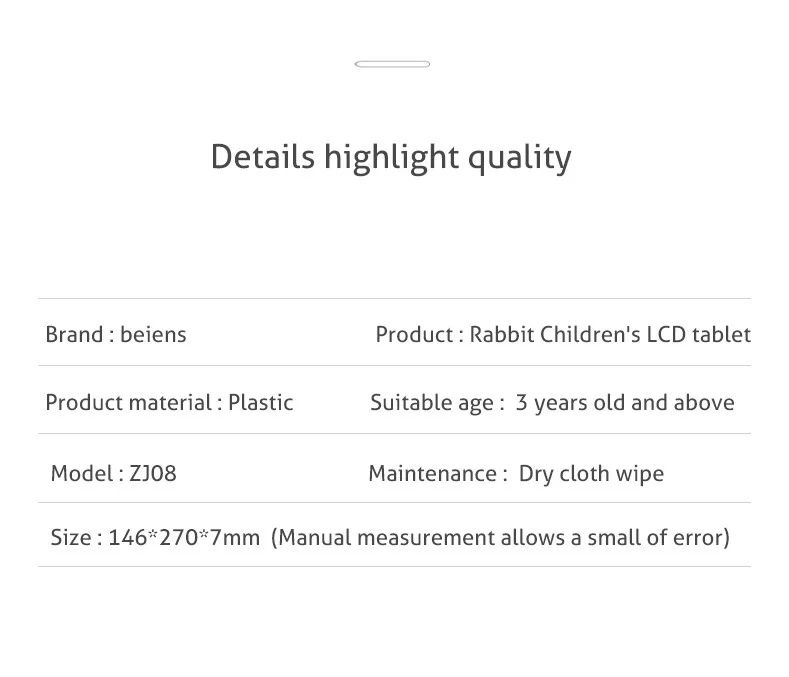
Task: Click the Manual measurement note in parentheses
Action: (500, 538)
